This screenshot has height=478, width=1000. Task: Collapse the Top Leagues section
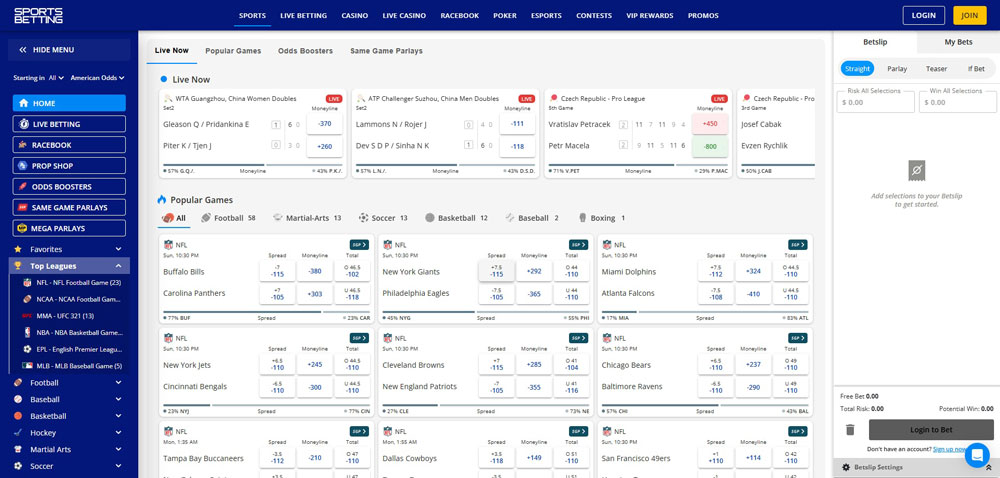click(118, 266)
